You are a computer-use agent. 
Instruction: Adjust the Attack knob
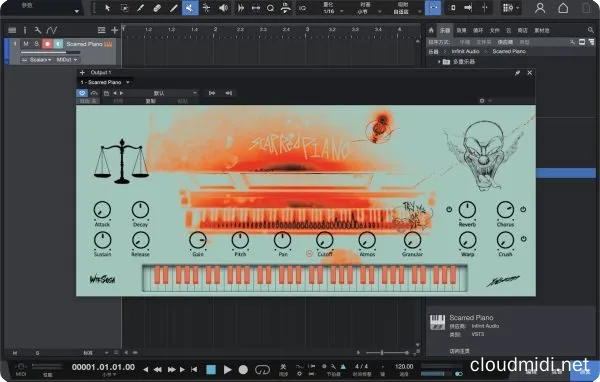pos(102,210)
